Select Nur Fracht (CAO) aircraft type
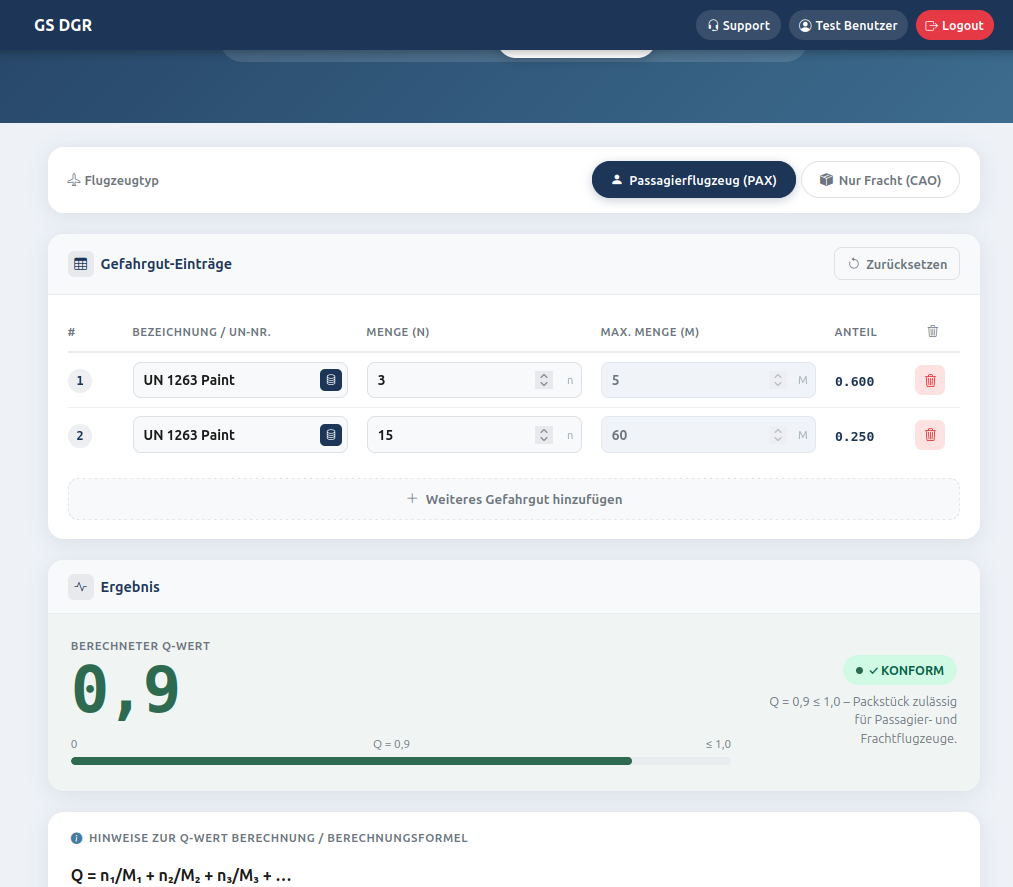 [x=880, y=180]
